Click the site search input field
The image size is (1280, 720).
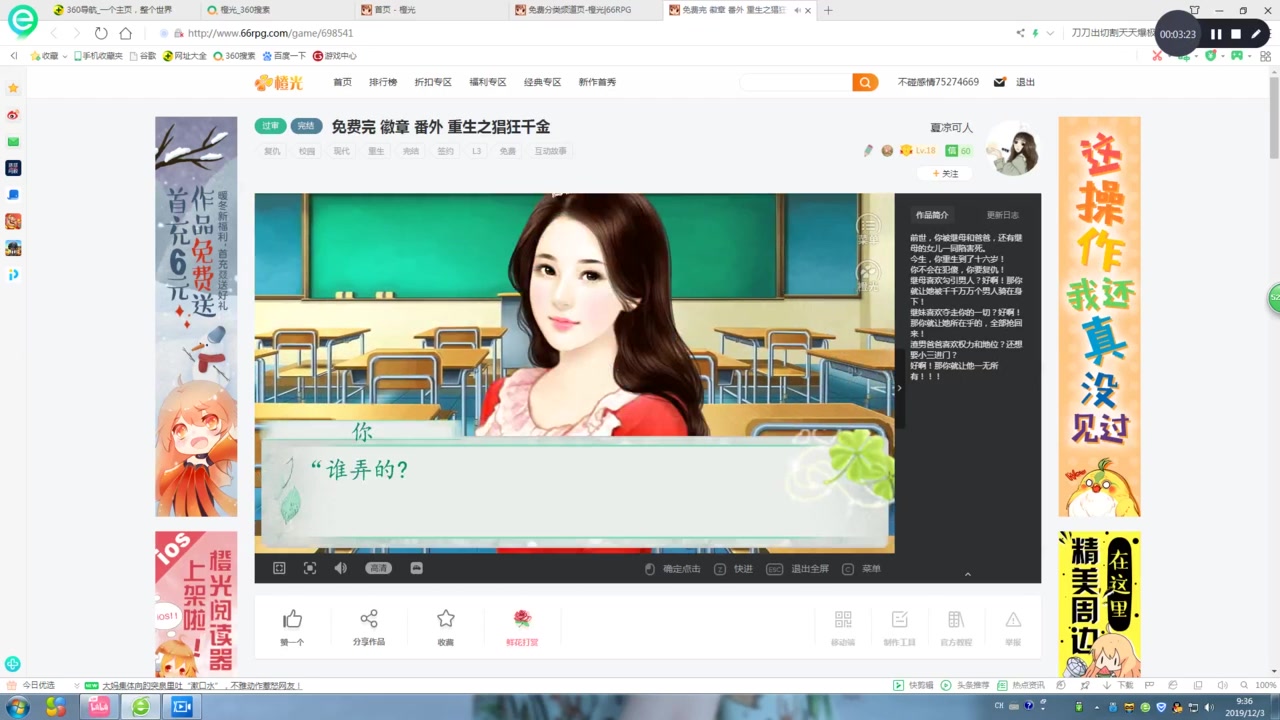coord(796,82)
